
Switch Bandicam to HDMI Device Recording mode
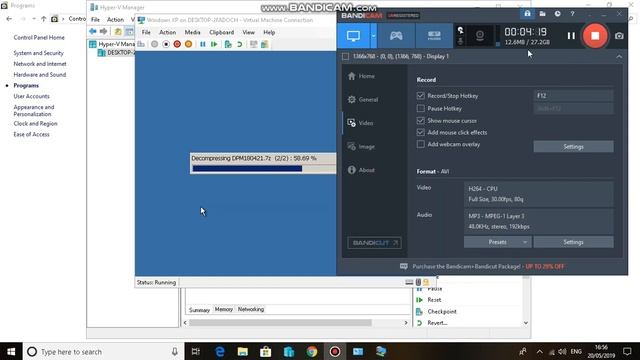coord(434,36)
